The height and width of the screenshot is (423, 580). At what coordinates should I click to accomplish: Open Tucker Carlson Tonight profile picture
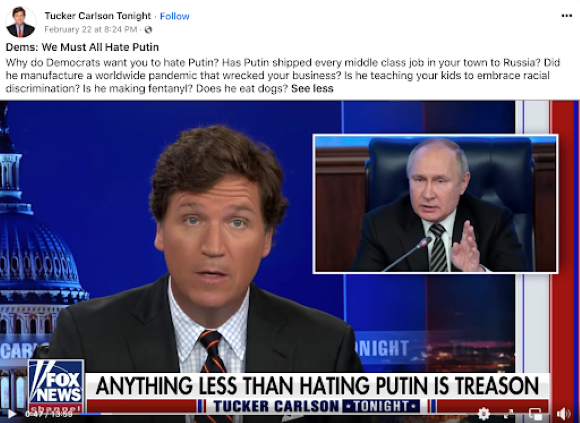pyautogui.click(x=21, y=23)
